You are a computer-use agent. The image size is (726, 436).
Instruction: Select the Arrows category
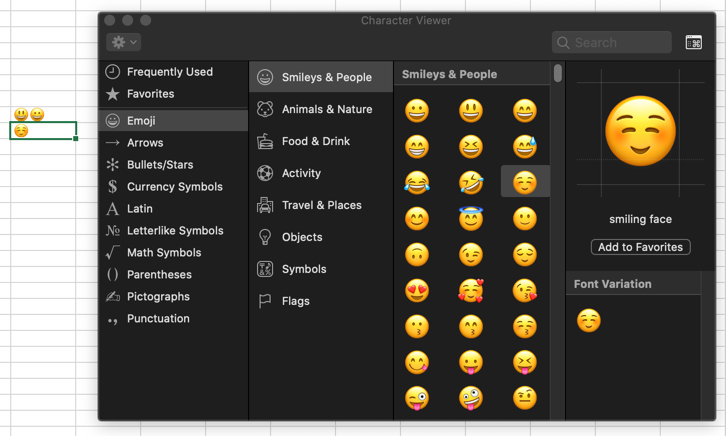click(x=145, y=143)
